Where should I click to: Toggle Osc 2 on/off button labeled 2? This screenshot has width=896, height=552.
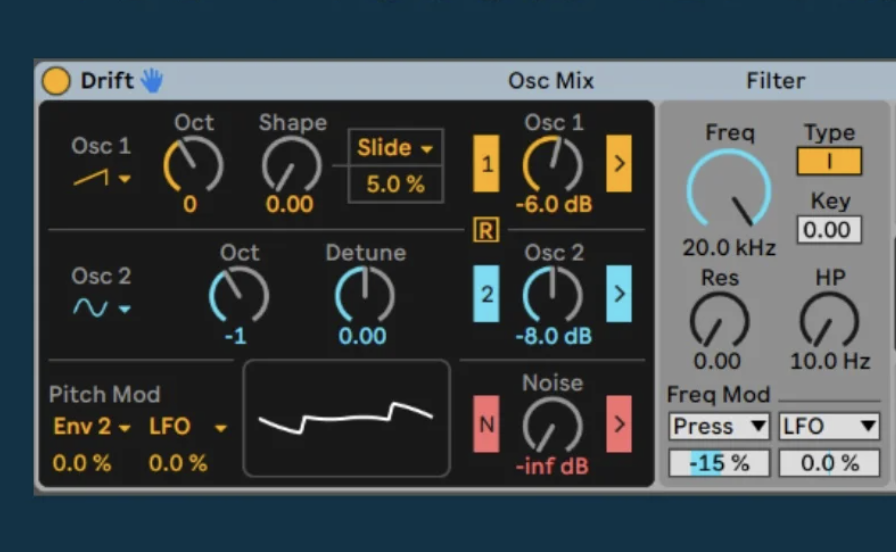(486, 294)
